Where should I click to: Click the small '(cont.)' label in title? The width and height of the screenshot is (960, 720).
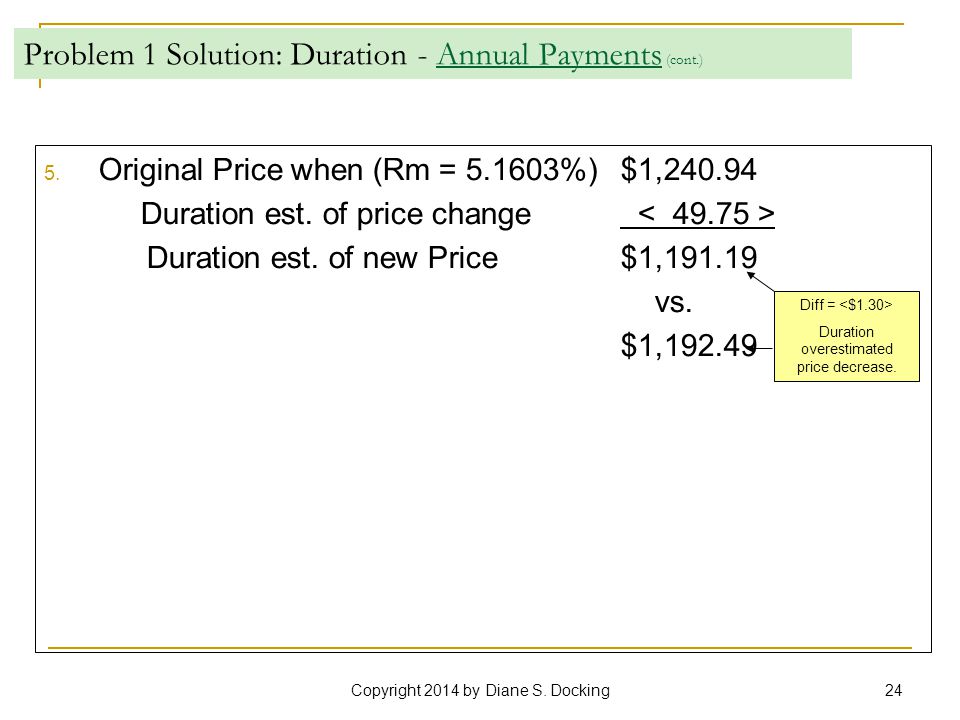tap(684, 60)
